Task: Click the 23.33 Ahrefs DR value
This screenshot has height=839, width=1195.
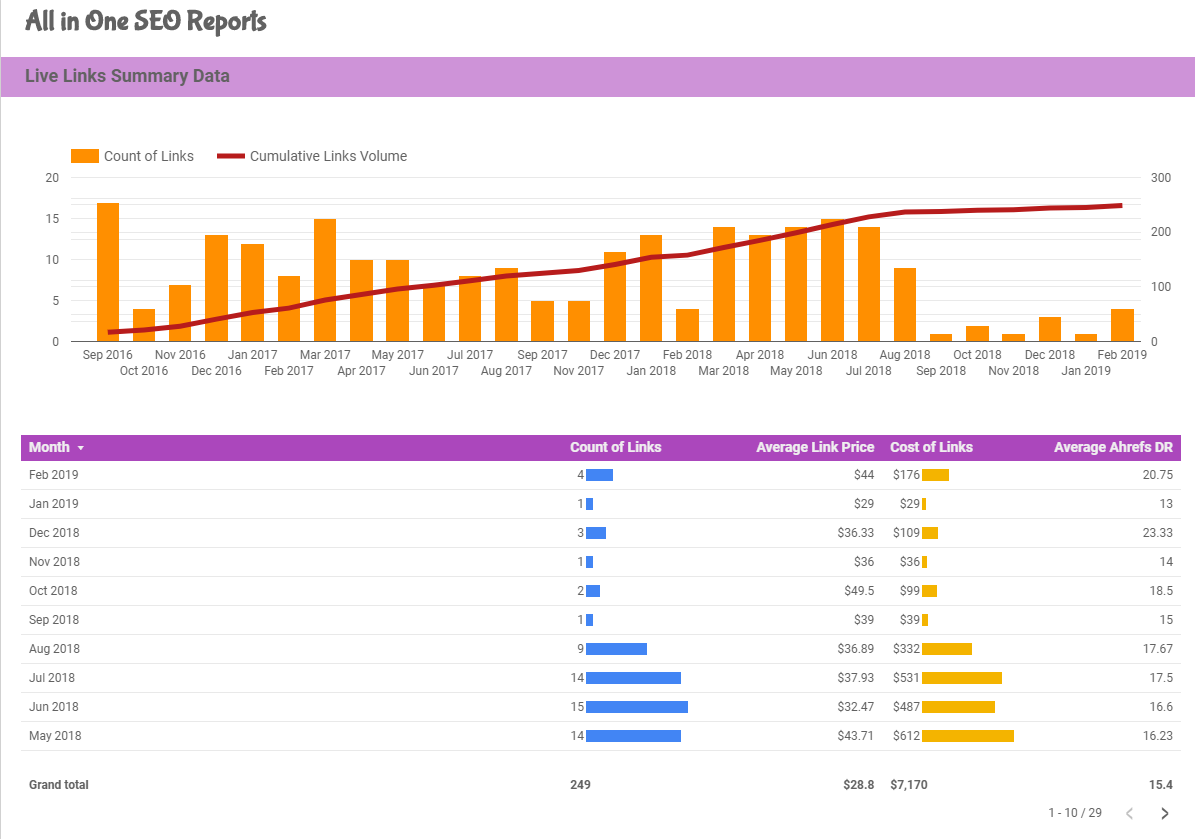Action: tap(1158, 533)
